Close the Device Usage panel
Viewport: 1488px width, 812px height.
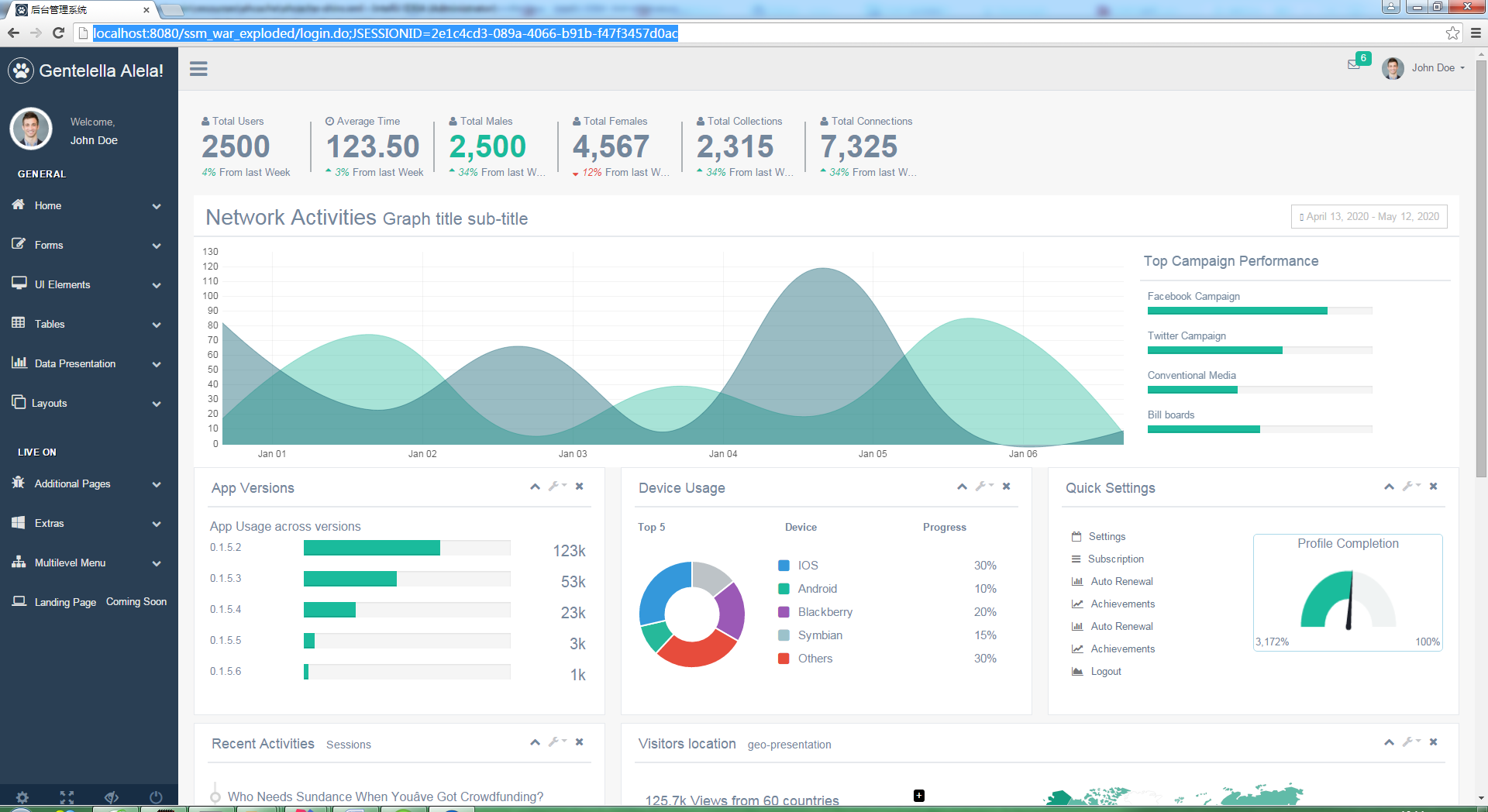tap(1006, 487)
